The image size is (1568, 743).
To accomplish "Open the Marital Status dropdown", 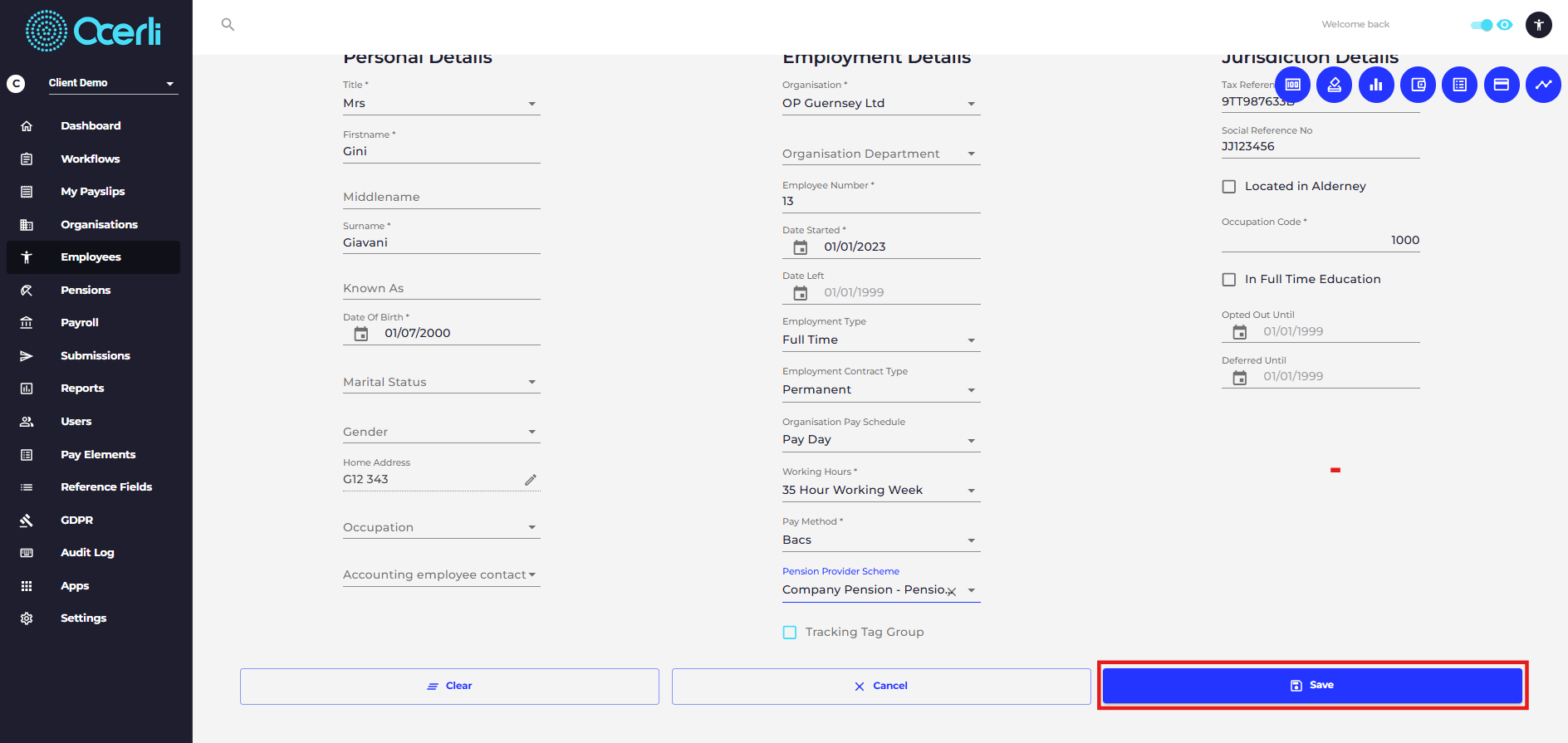I will coord(441,383).
